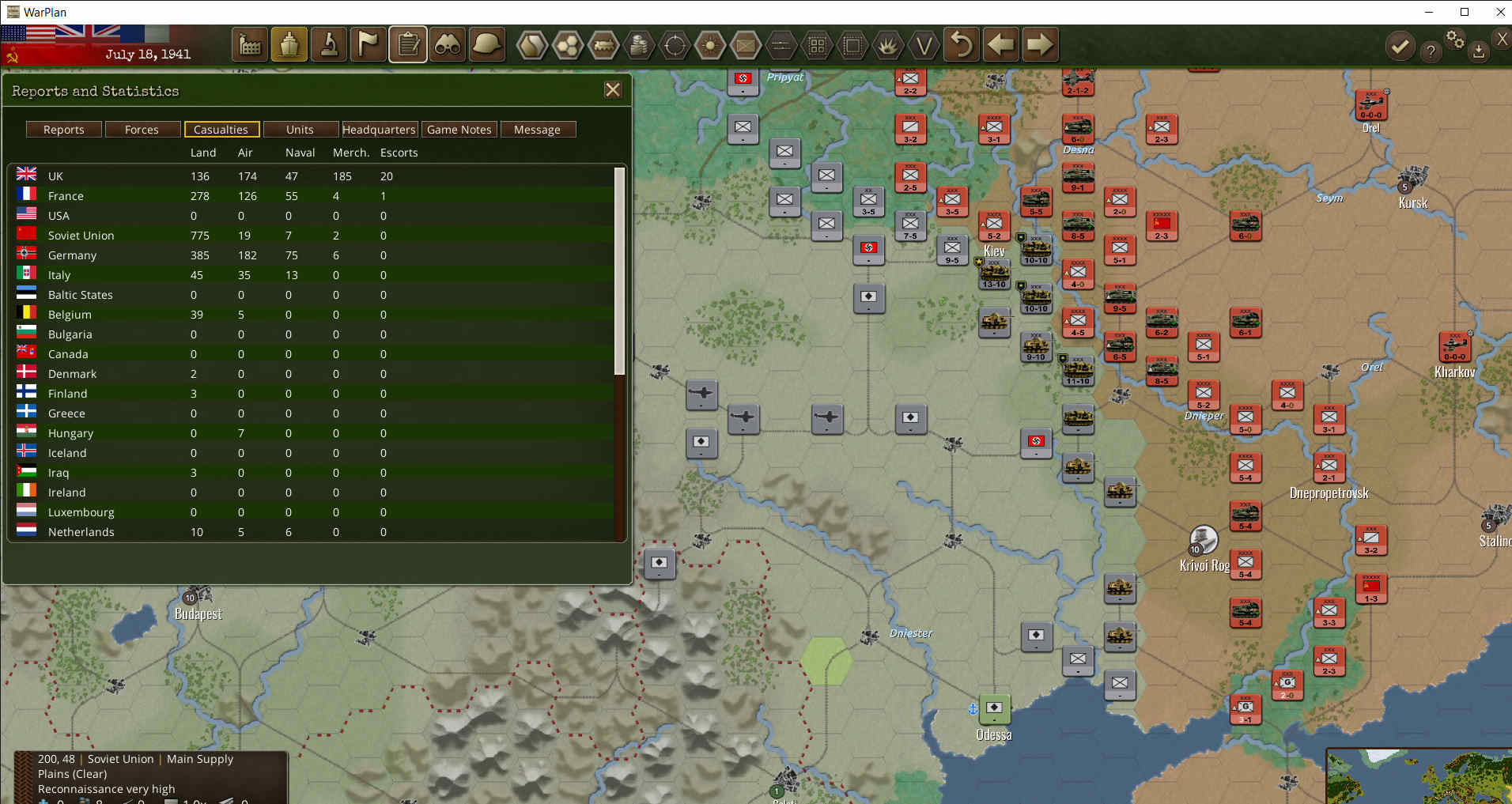This screenshot has width=1512, height=804.
Task: Click the Krivoi Rog resource icon
Action: [x=1203, y=541]
